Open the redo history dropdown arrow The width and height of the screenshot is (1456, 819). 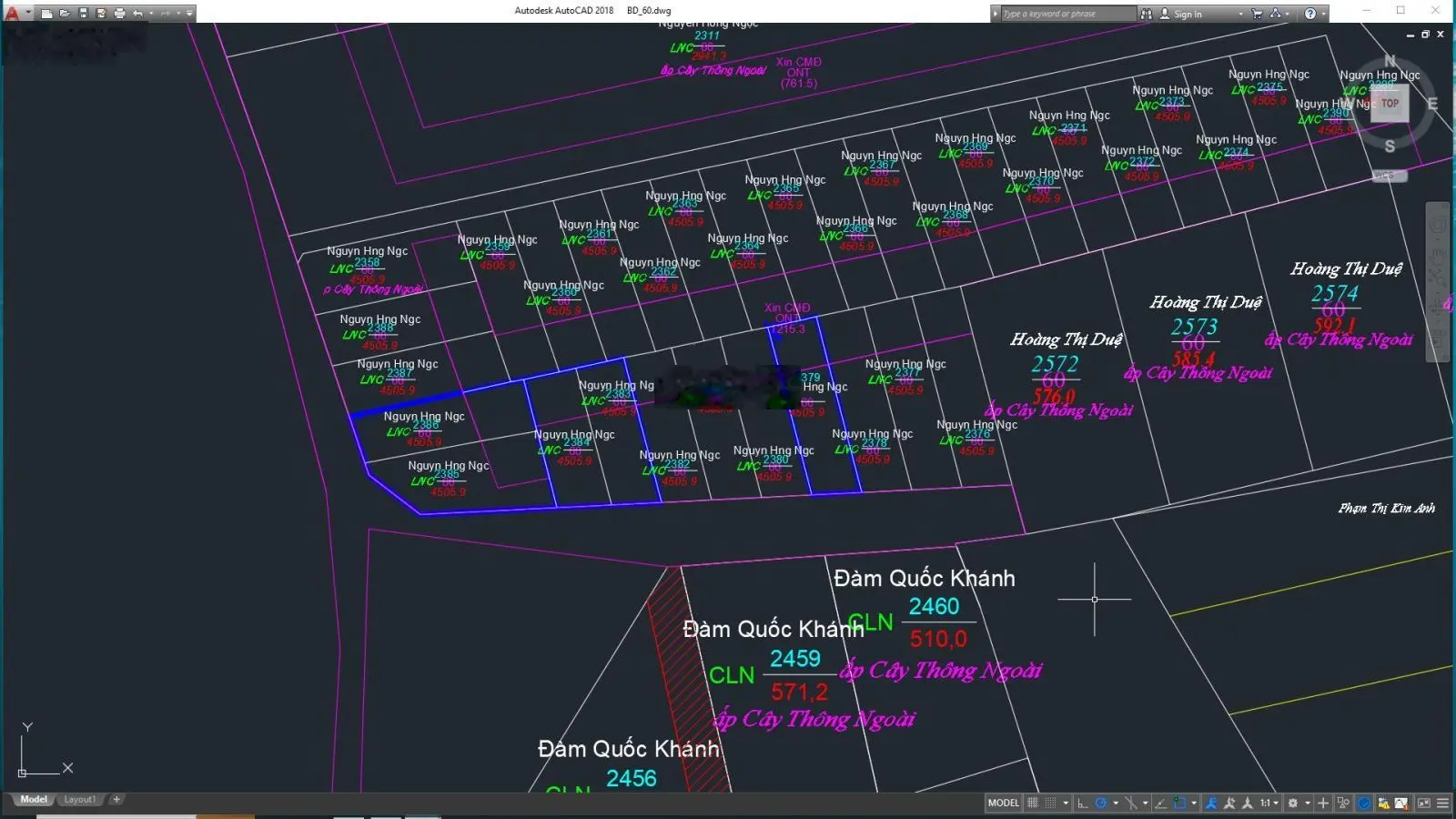178,14
